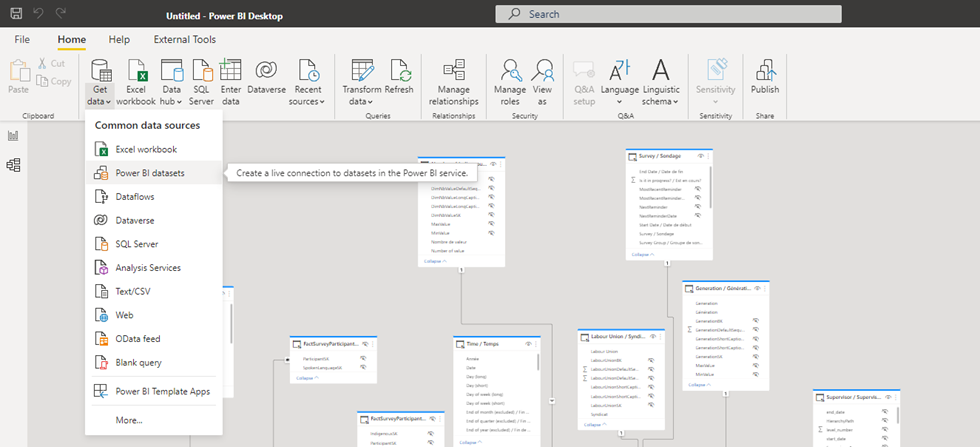Viewport: 980px width, 447px height.
Task: Select Dataverse in the dropdown list
Action: click(x=154, y=220)
